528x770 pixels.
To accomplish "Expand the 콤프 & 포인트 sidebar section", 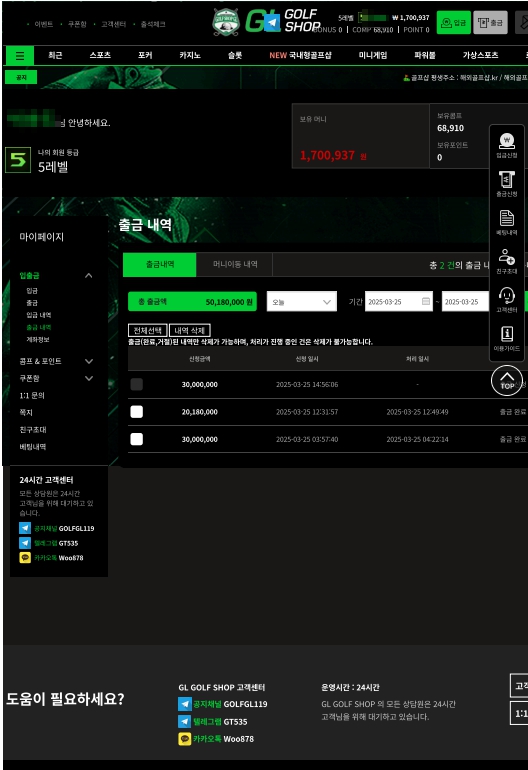I will point(89,361).
